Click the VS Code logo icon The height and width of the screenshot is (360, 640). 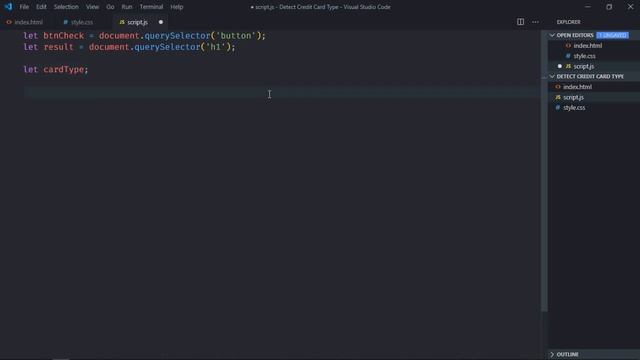(8, 7)
